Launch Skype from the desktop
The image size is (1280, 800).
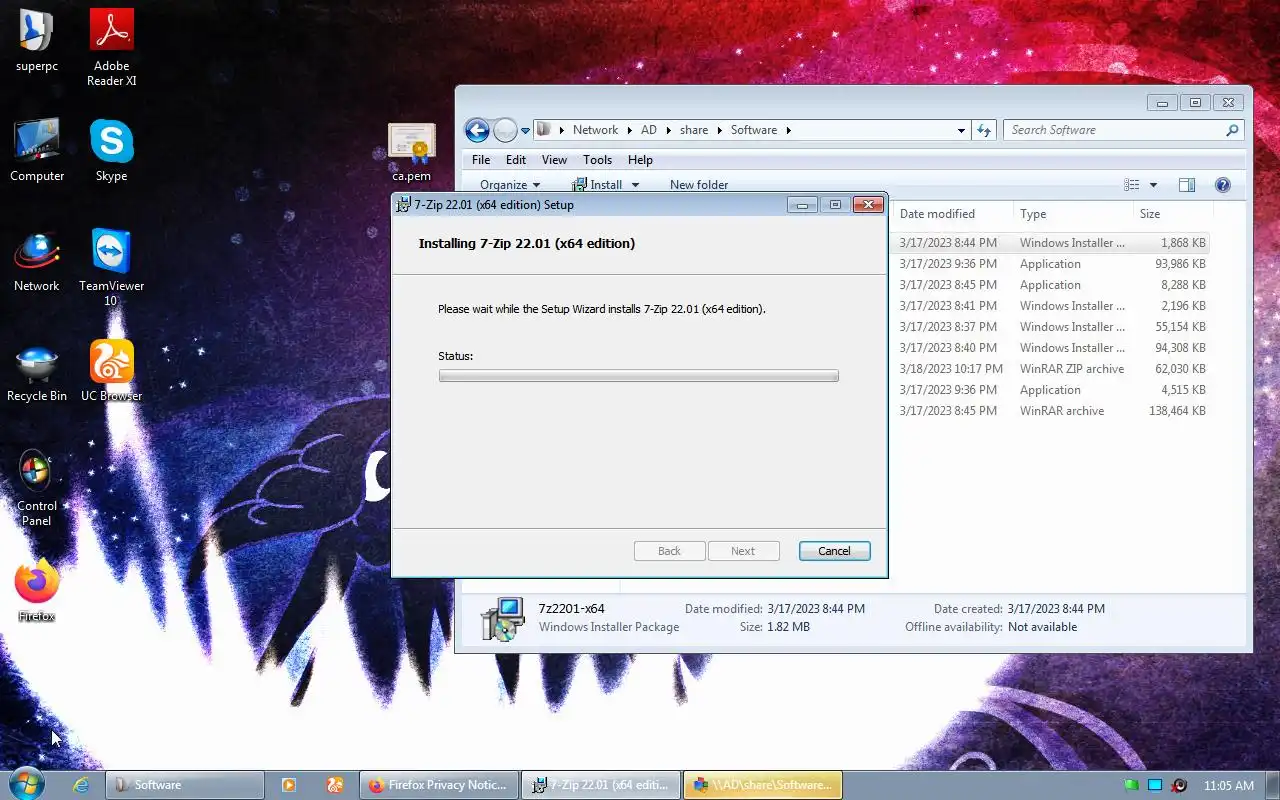pyautogui.click(x=112, y=150)
